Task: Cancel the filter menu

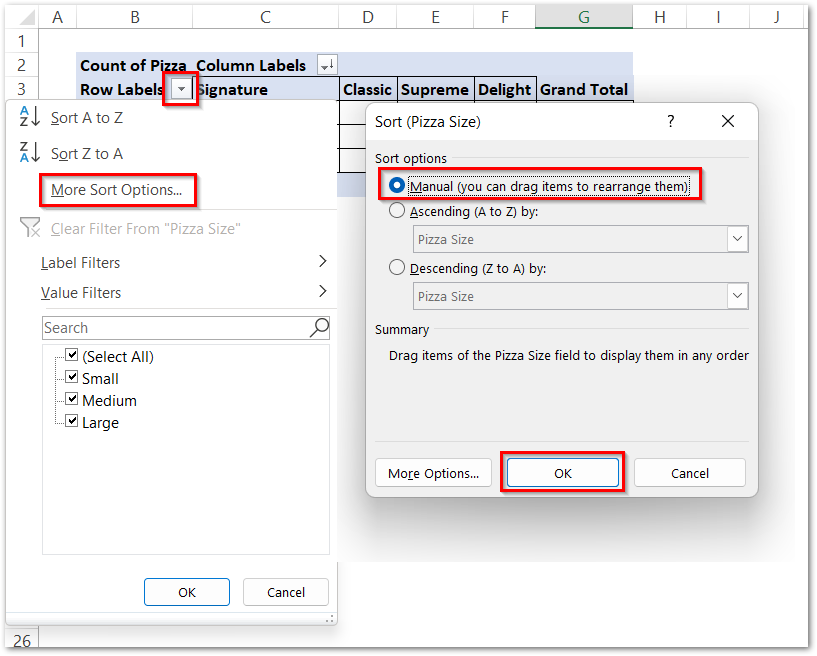Action: (x=285, y=592)
